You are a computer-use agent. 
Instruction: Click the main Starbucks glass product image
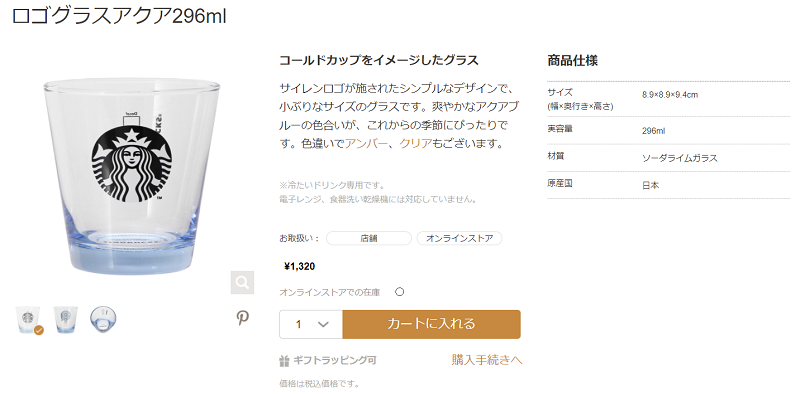point(132,176)
